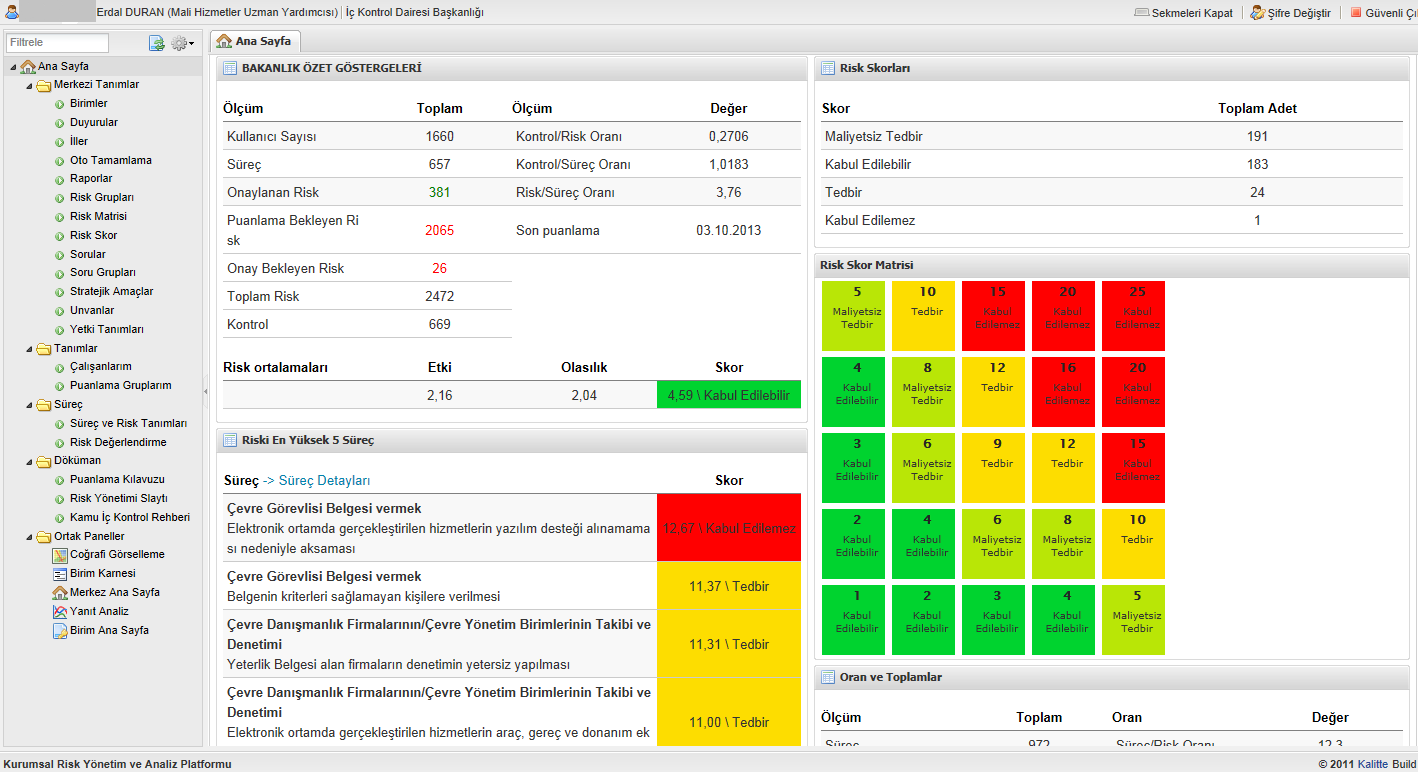
Task: Click the Birim Karnesi panel icon
Action: (x=60, y=573)
